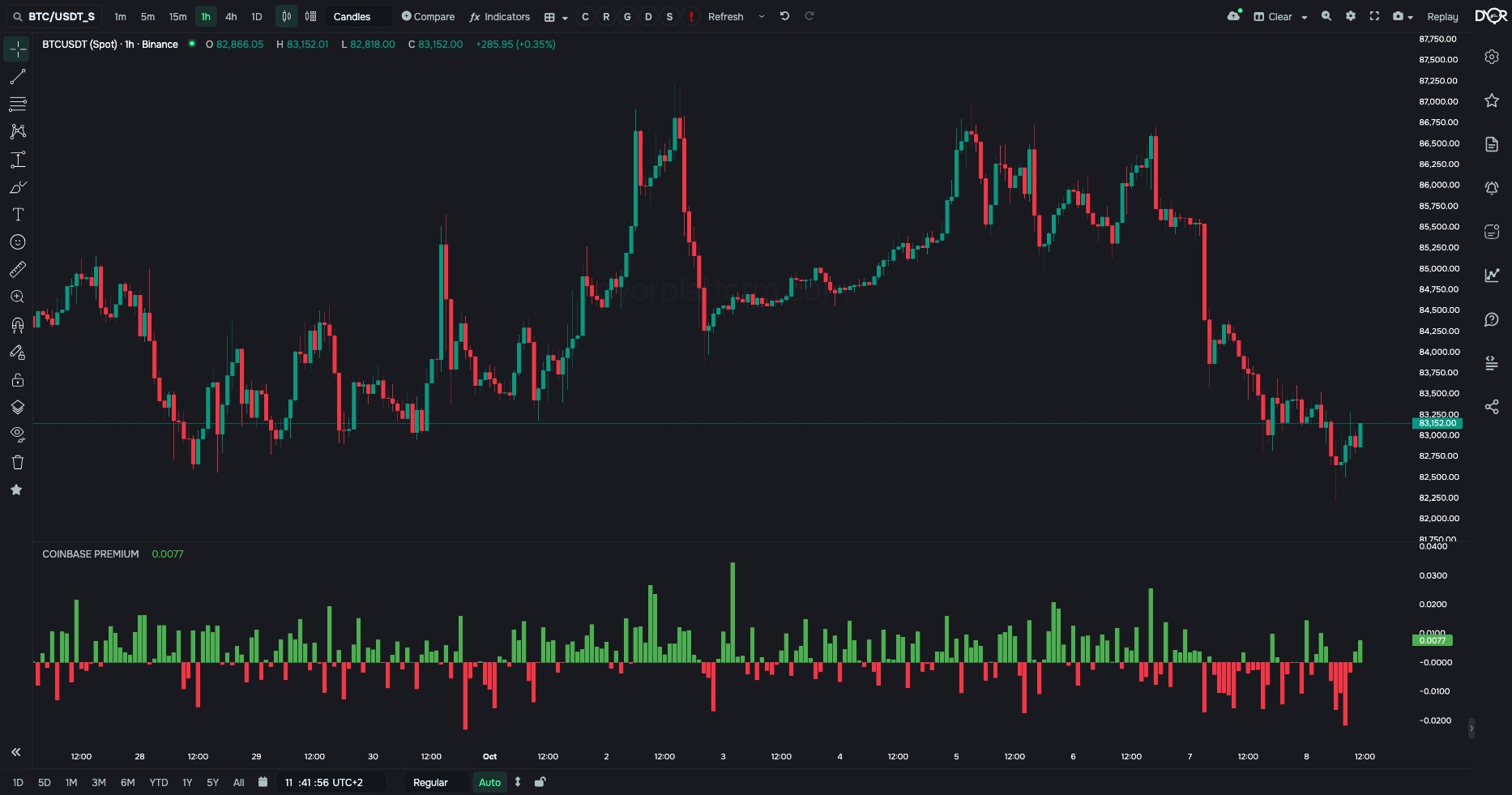Switch to the 4h timeframe
Screen dimensions: 1512x795
click(231, 16)
